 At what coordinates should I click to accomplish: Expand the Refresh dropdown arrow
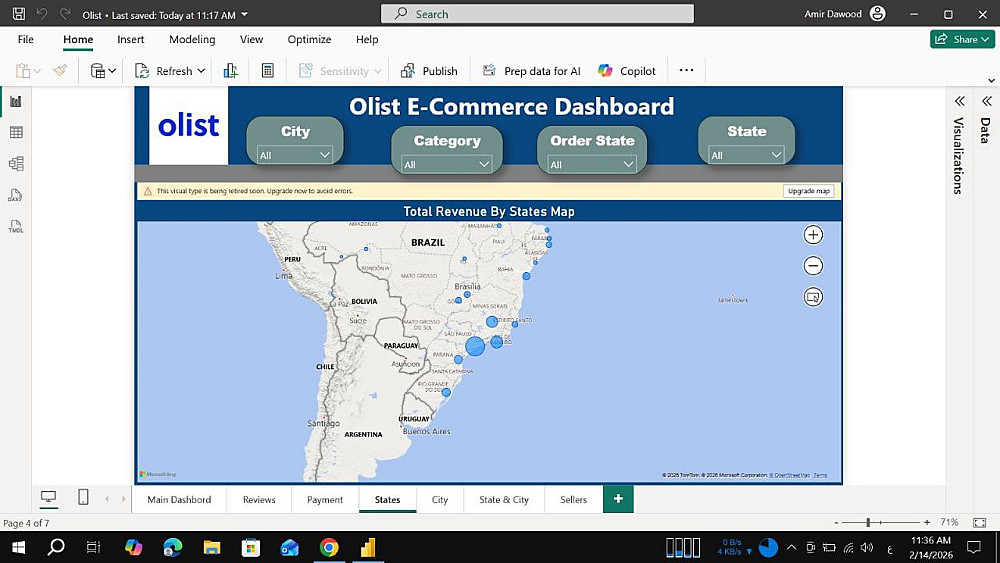point(201,71)
